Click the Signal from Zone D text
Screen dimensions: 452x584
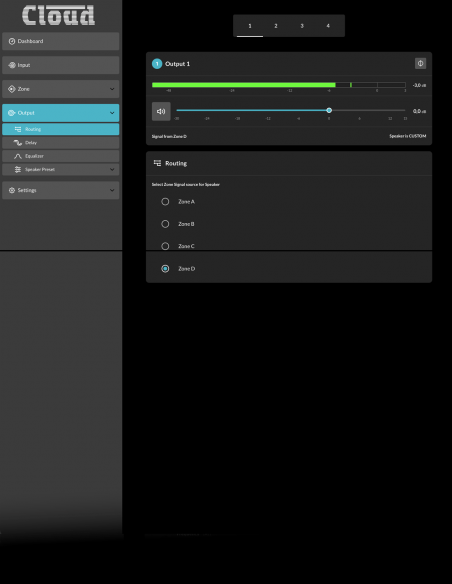click(x=169, y=137)
